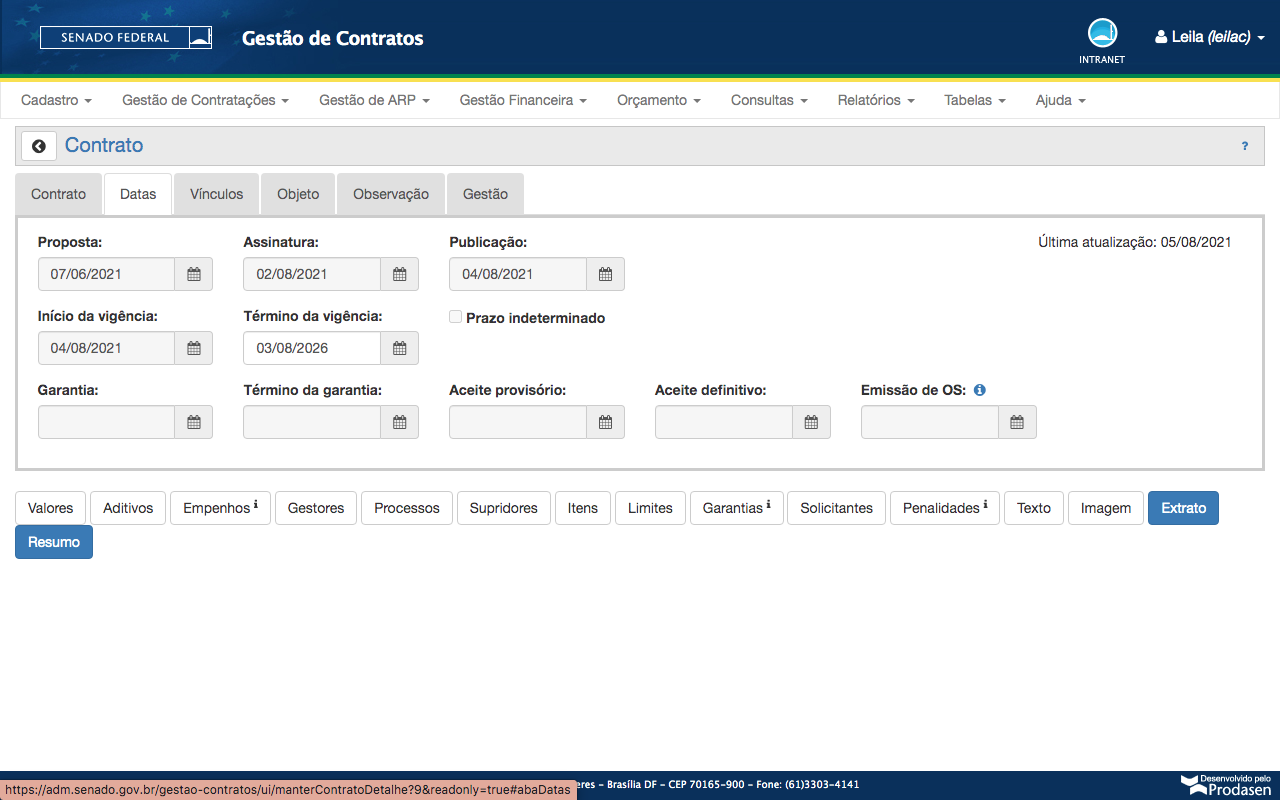The height and width of the screenshot is (800, 1280).
Task: Open calendar picker for Publicação date
Action: click(x=605, y=274)
